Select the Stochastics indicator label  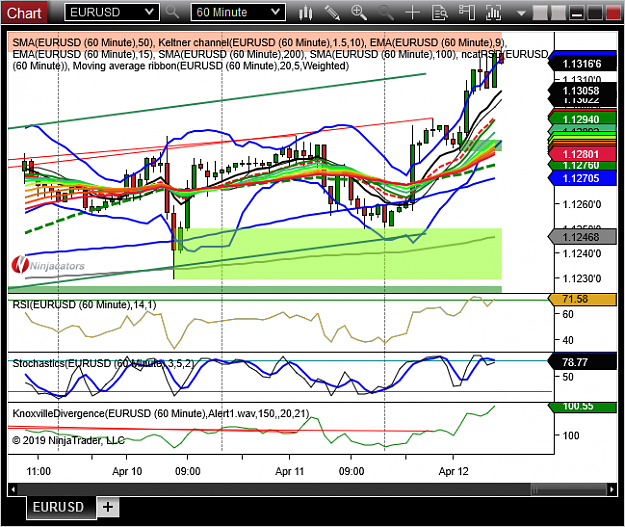[x=103, y=364]
